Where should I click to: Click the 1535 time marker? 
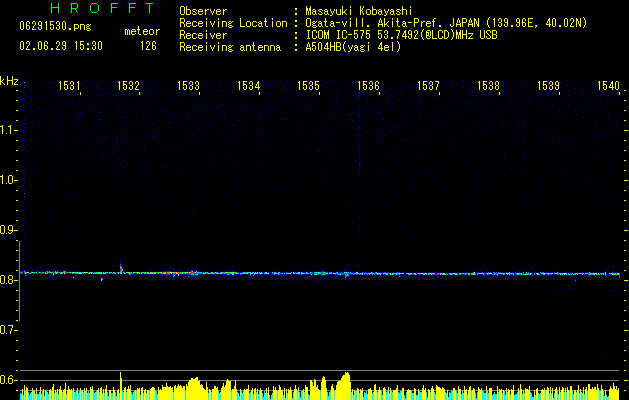point(308,86)
